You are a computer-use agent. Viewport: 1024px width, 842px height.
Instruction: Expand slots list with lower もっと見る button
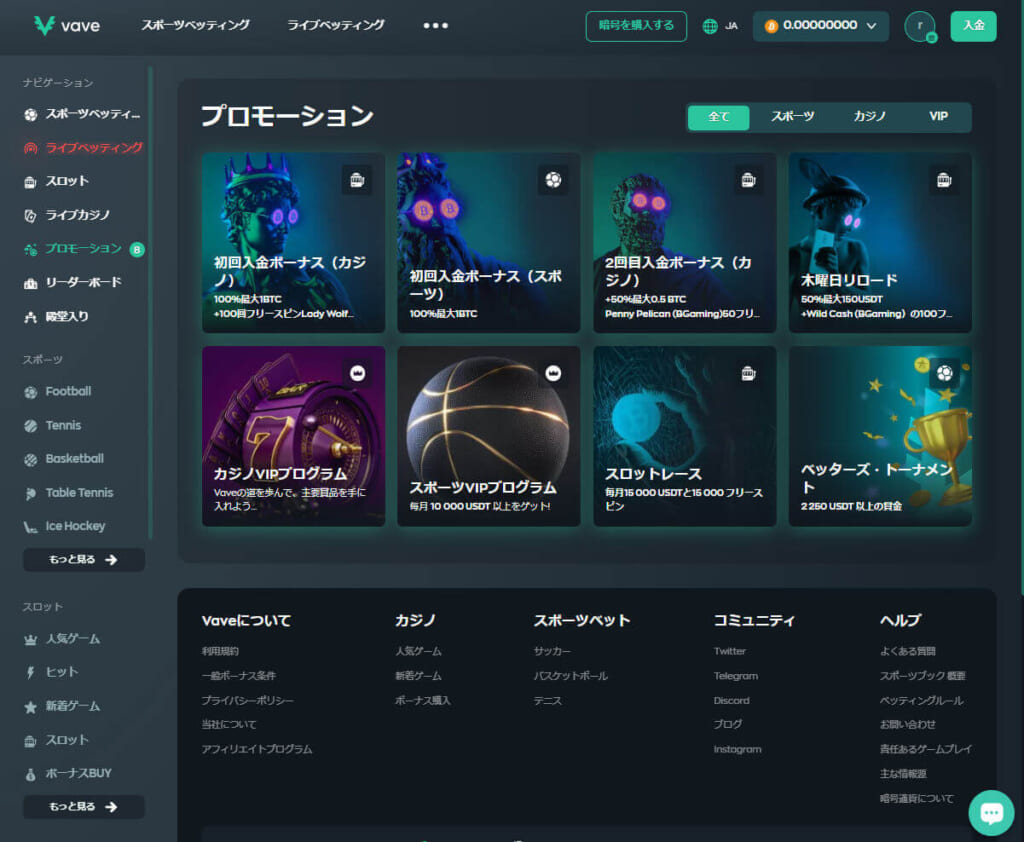click(x=84, y=807)
